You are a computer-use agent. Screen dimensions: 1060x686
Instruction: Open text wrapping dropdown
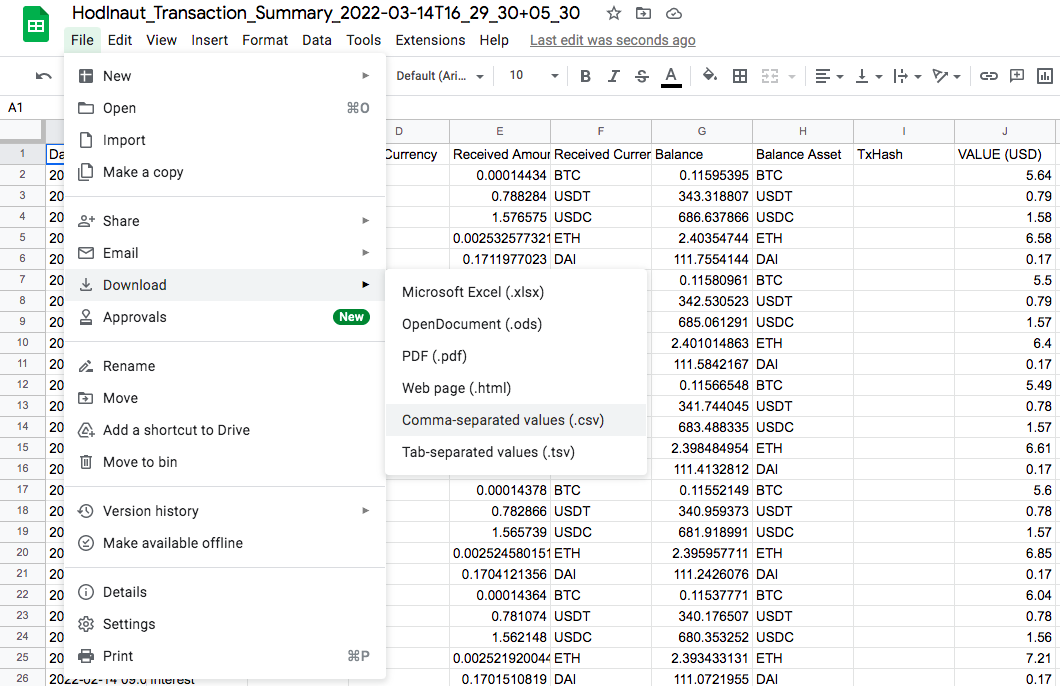(907, 76)
